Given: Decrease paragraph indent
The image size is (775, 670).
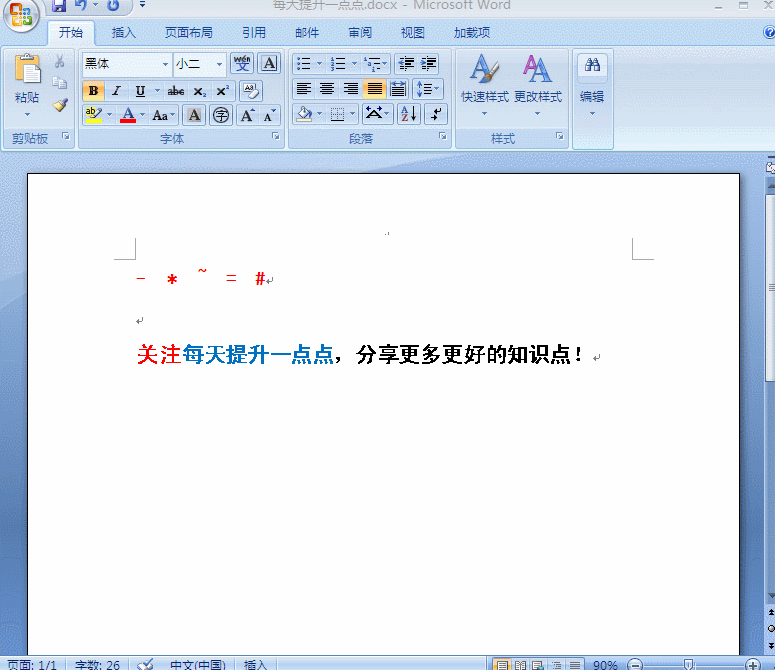Looking at the screenshot, I should pyautogui.click(x=406, y=64).
